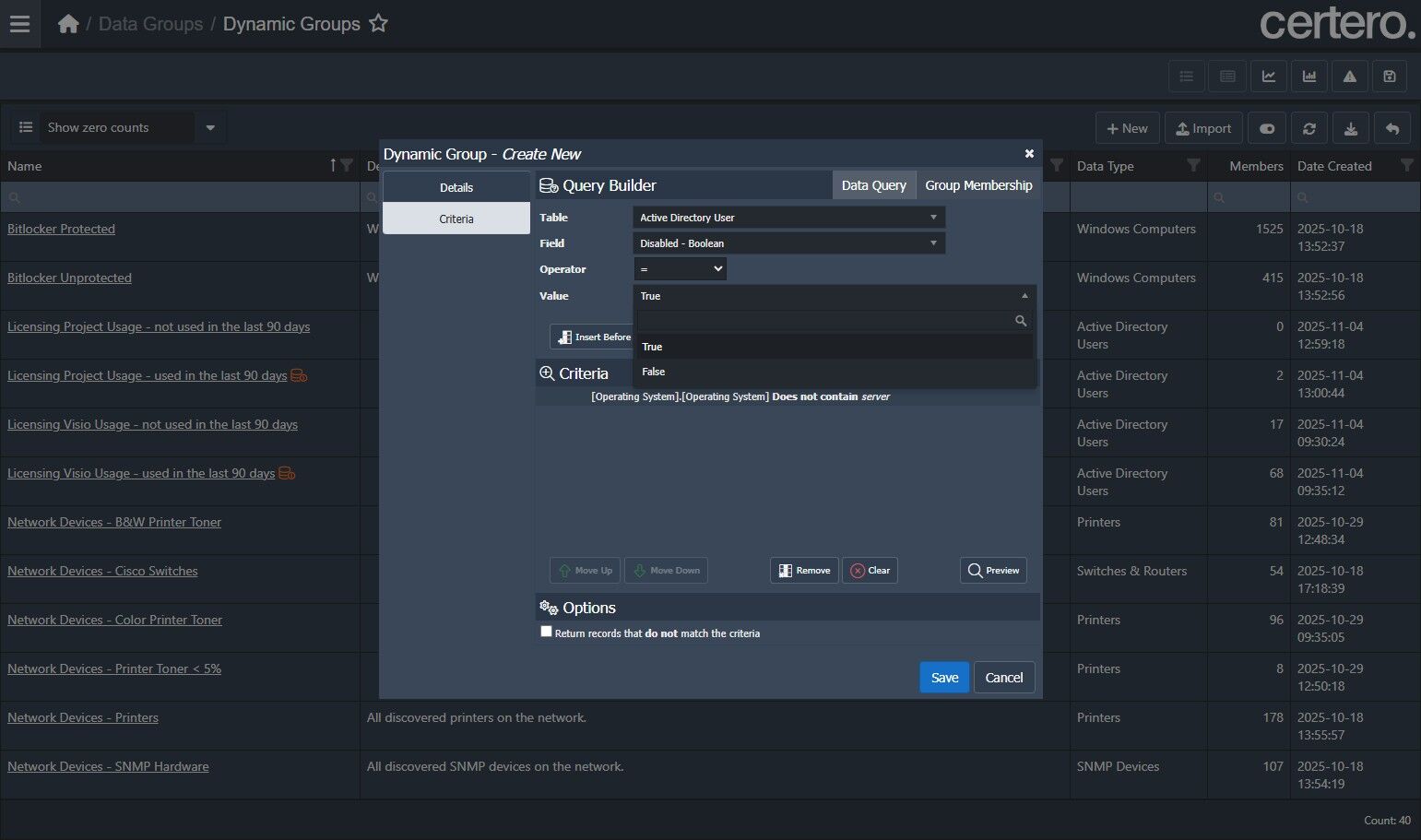Viewport: 1421px width, 840px height.
Task: Click the orange database icon beside Licensing Visio Usage used
Action: (x=287, y=474)
